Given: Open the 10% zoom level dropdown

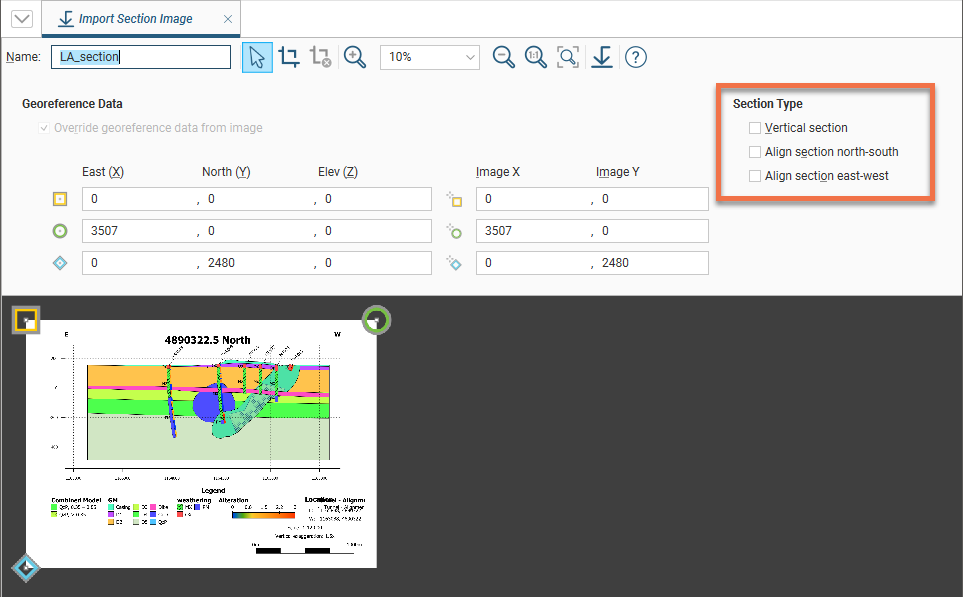Looking at the screenshot, I should coord(429,57).
